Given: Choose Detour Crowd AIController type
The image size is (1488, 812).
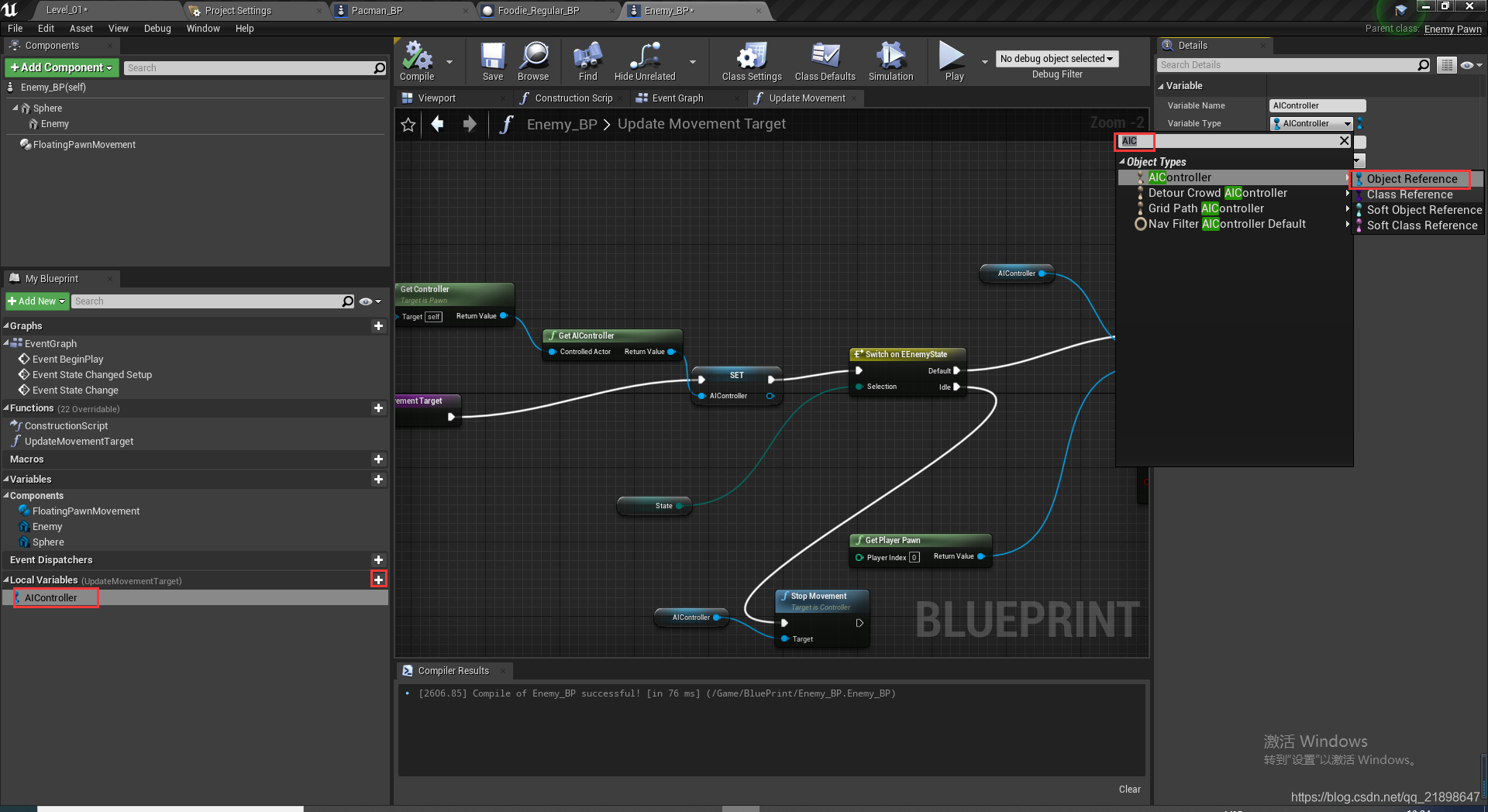Looking at the screenshot, I should pos(1218,193).
